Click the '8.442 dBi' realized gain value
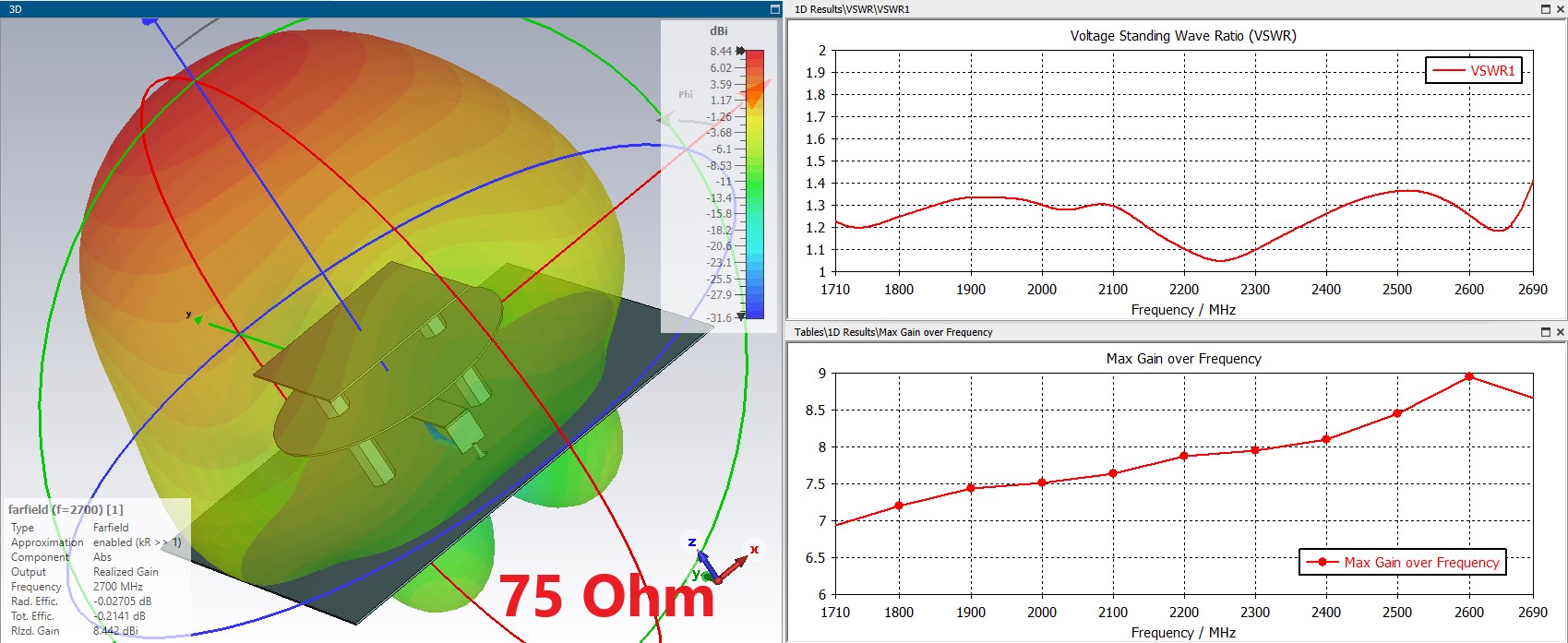 pos(115,631)
